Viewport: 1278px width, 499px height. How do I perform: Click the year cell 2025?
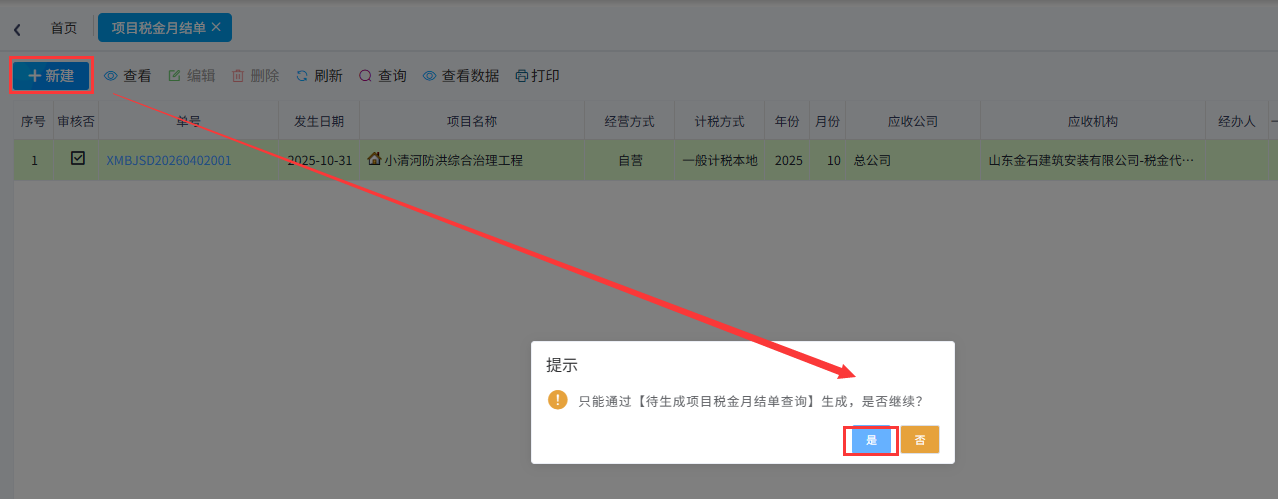coord(788,160)
